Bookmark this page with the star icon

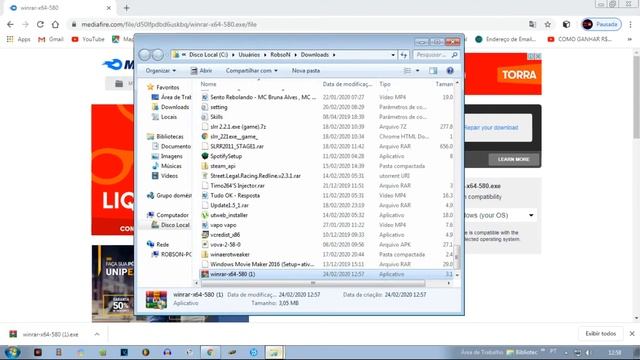coord(548,24)
